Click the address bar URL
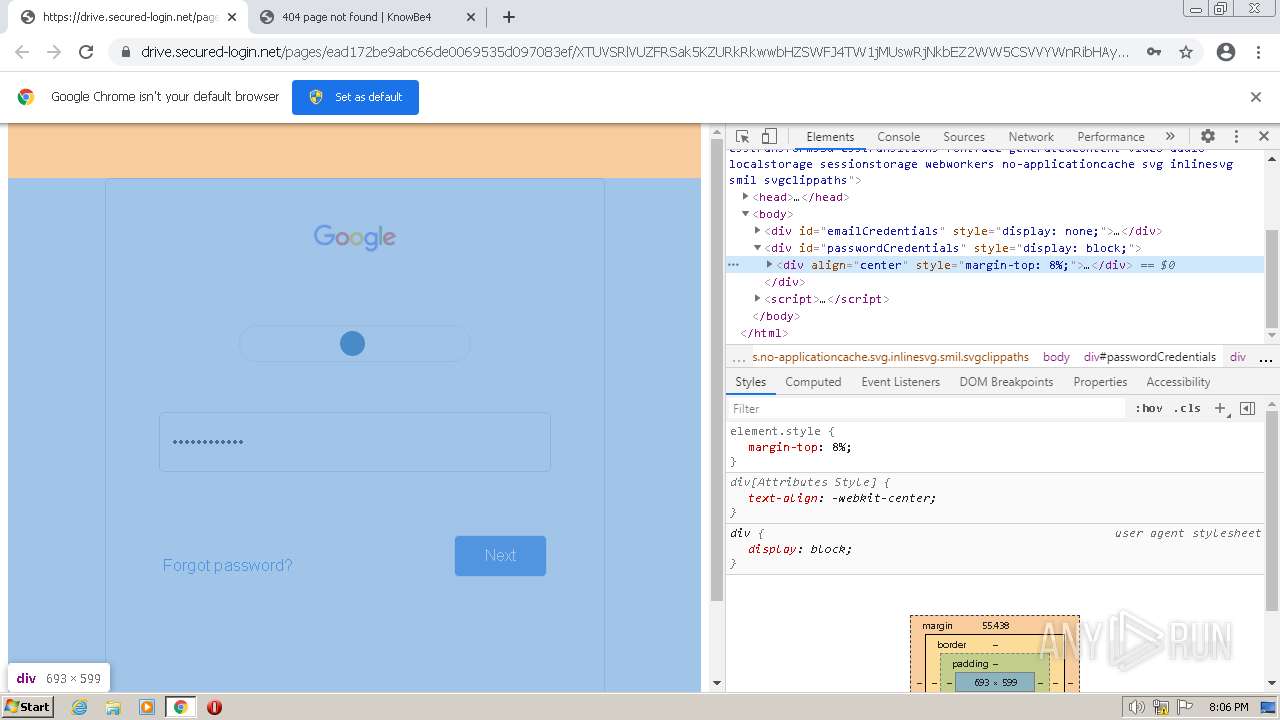 click(635, 52)
